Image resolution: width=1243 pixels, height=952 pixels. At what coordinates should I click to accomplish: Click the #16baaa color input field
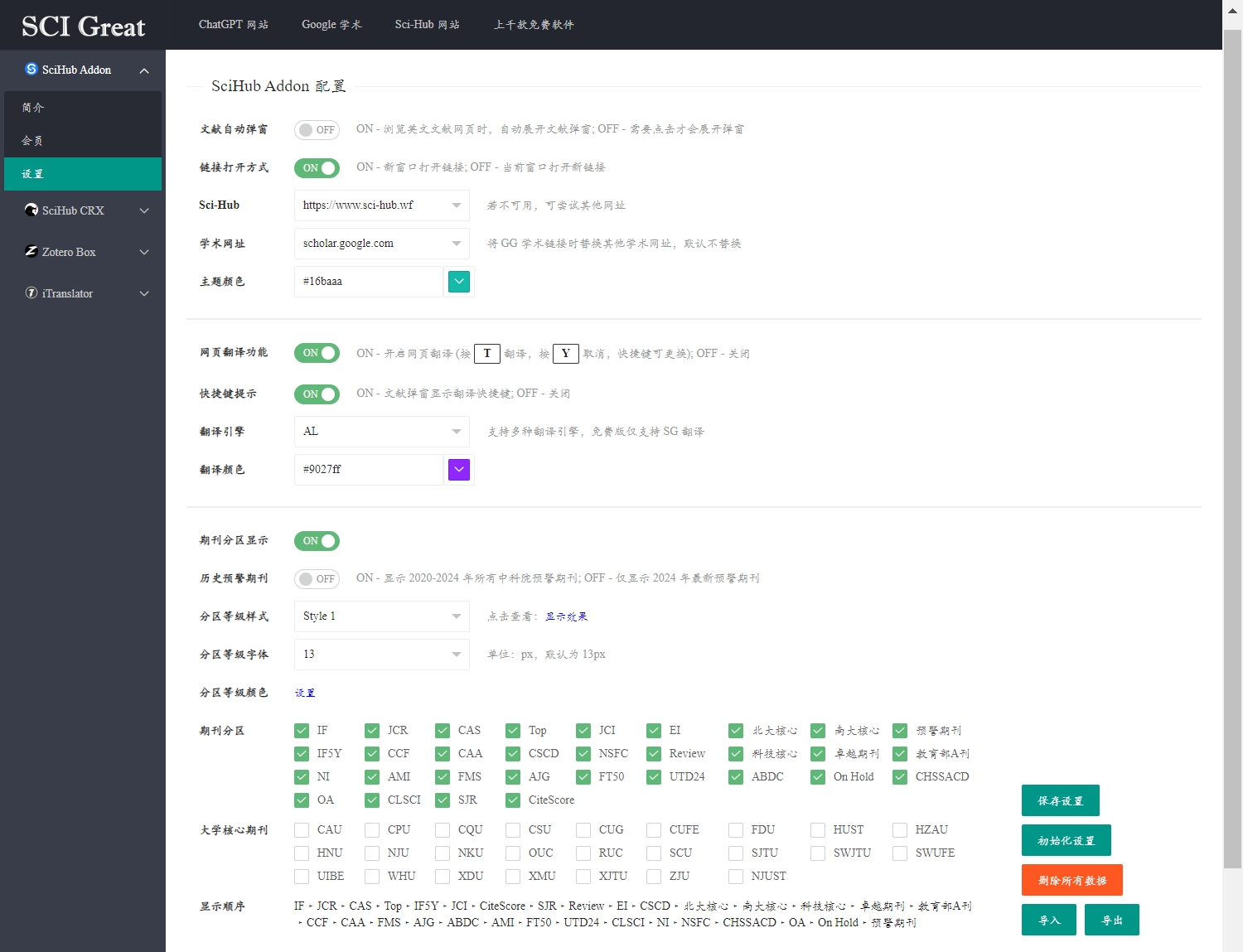pyautogui.click(x=368, y=282)
